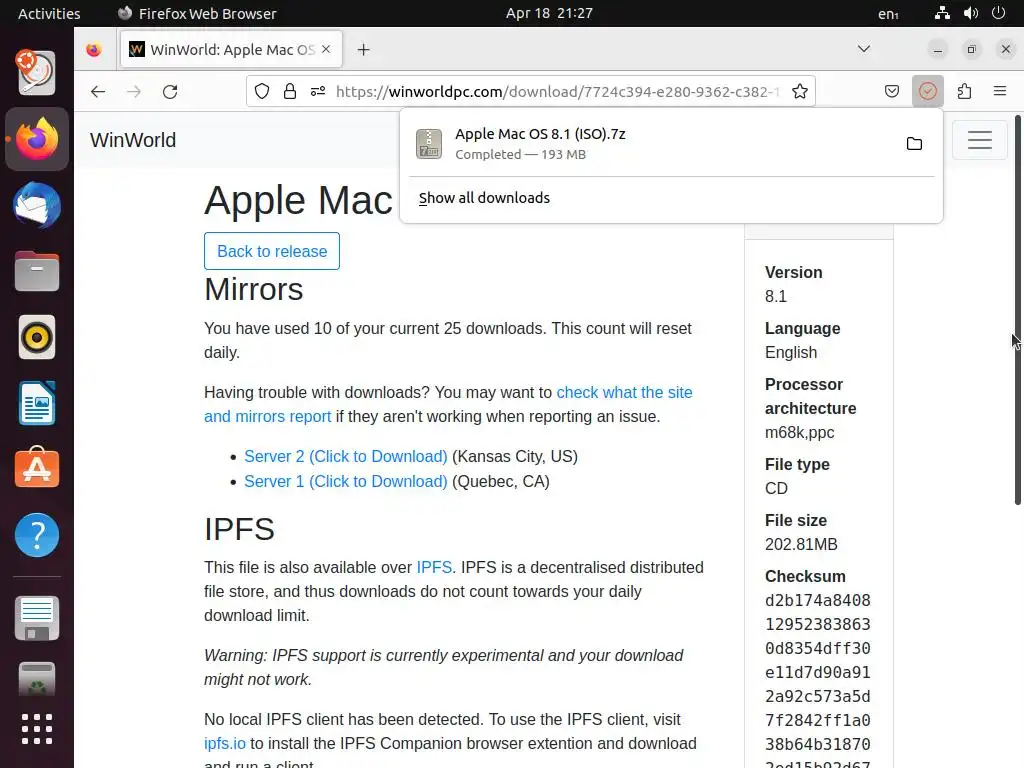Switch the en keyboard input source
The image size is (1024, 768).
888,13
